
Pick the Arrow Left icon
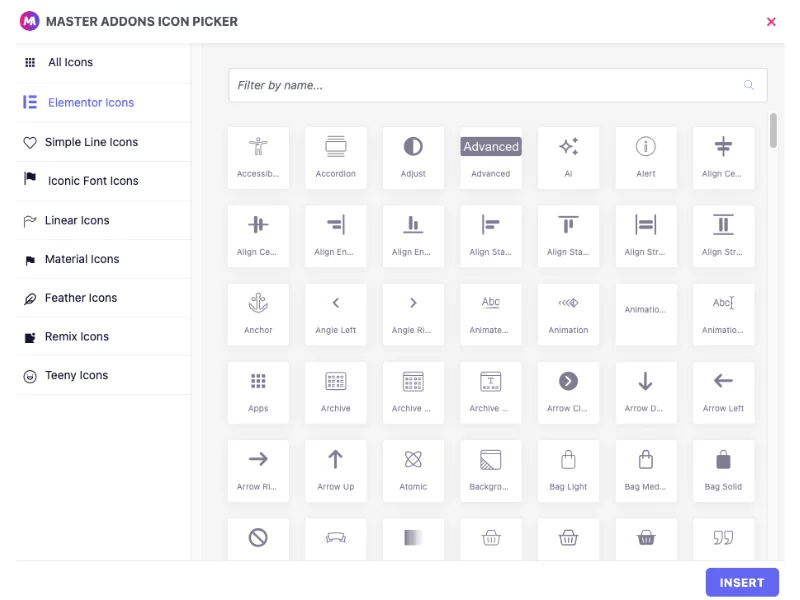pyautogui.click(x=723, y=393)
